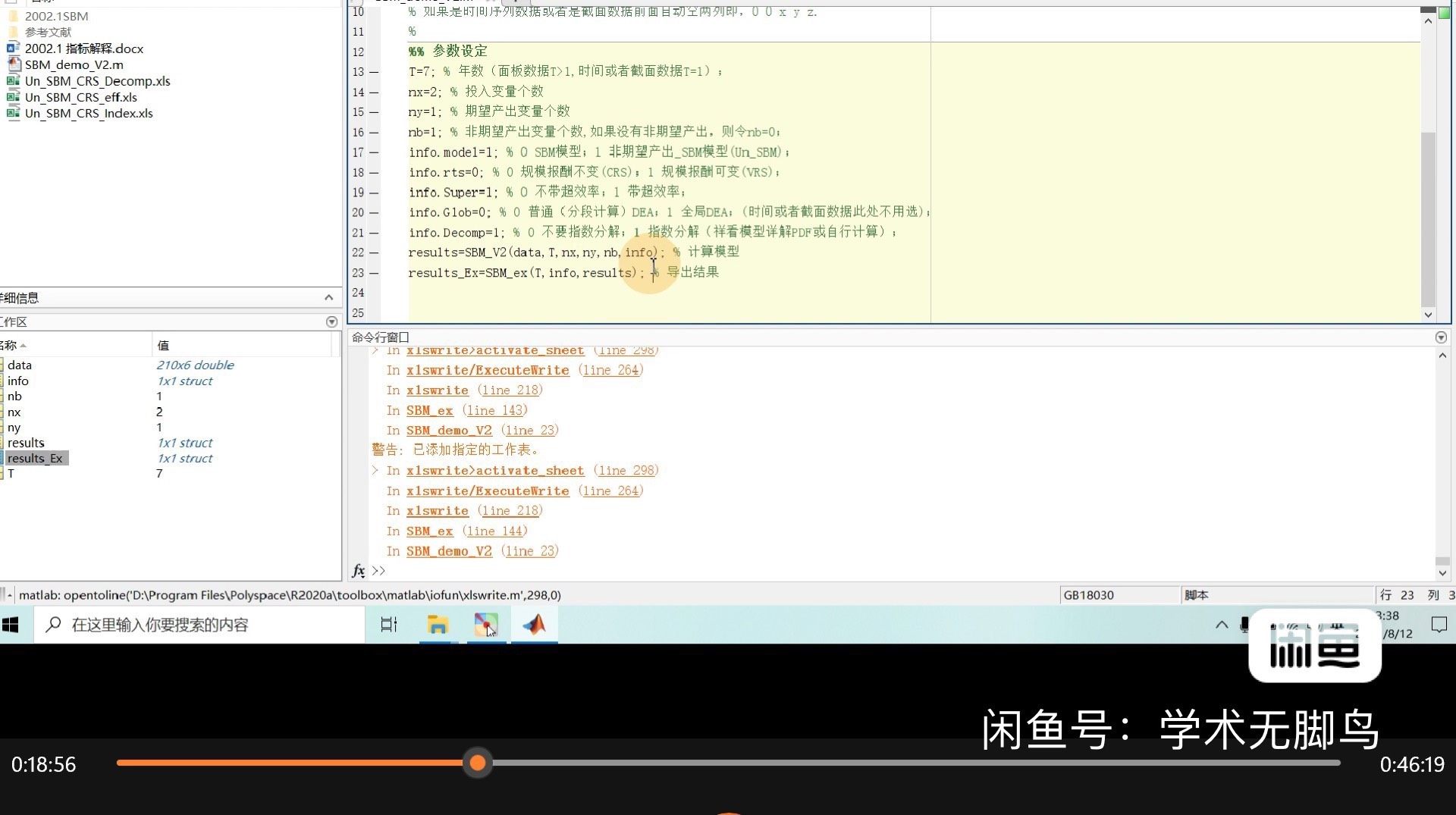
Task: Click the GB18030 encoding in status bar
Action: [1089, 595]
